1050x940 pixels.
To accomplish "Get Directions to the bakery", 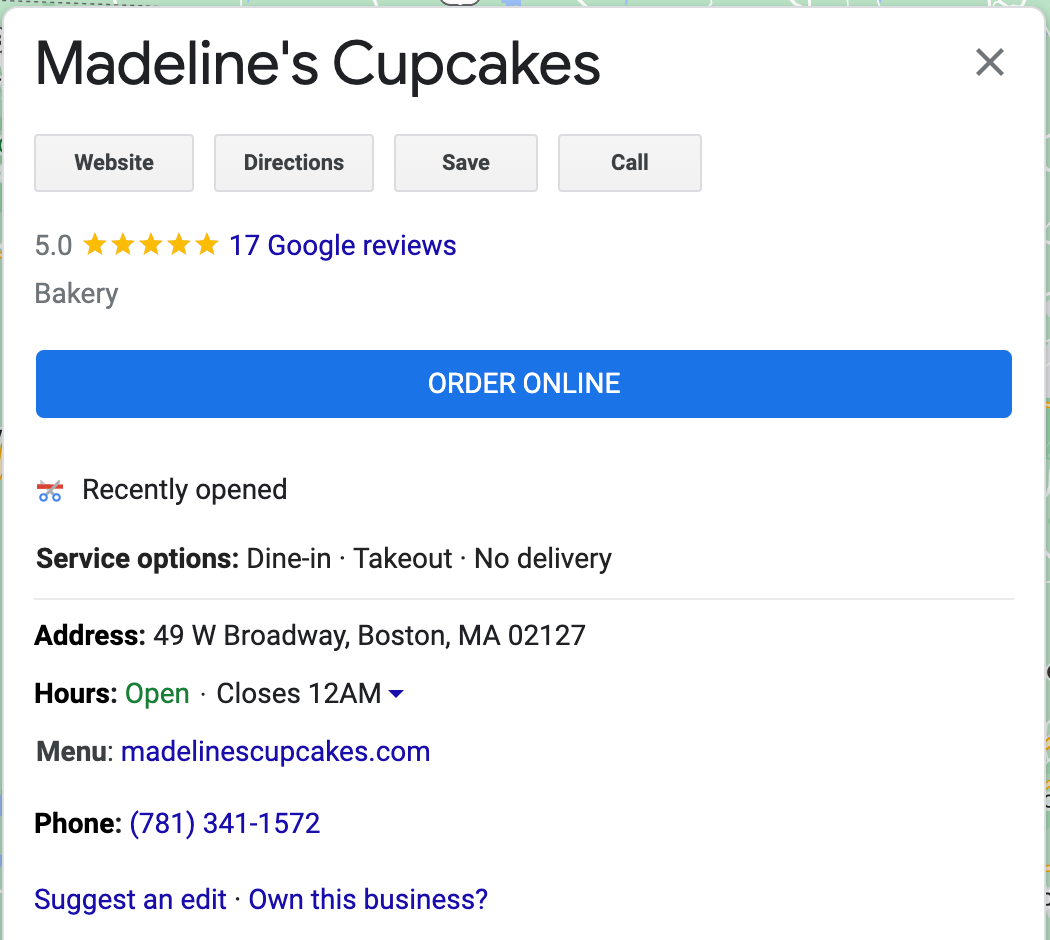I will point(293,163).
